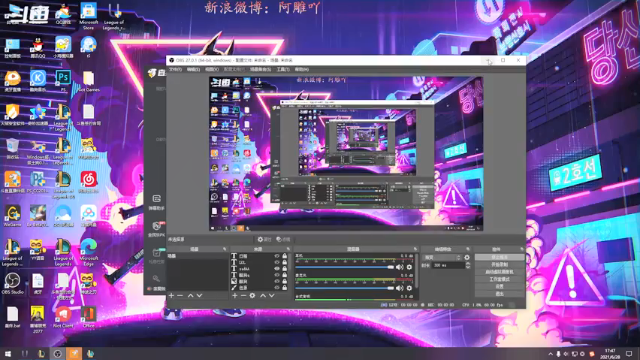Enable Studio Mode button

[500, 279]
